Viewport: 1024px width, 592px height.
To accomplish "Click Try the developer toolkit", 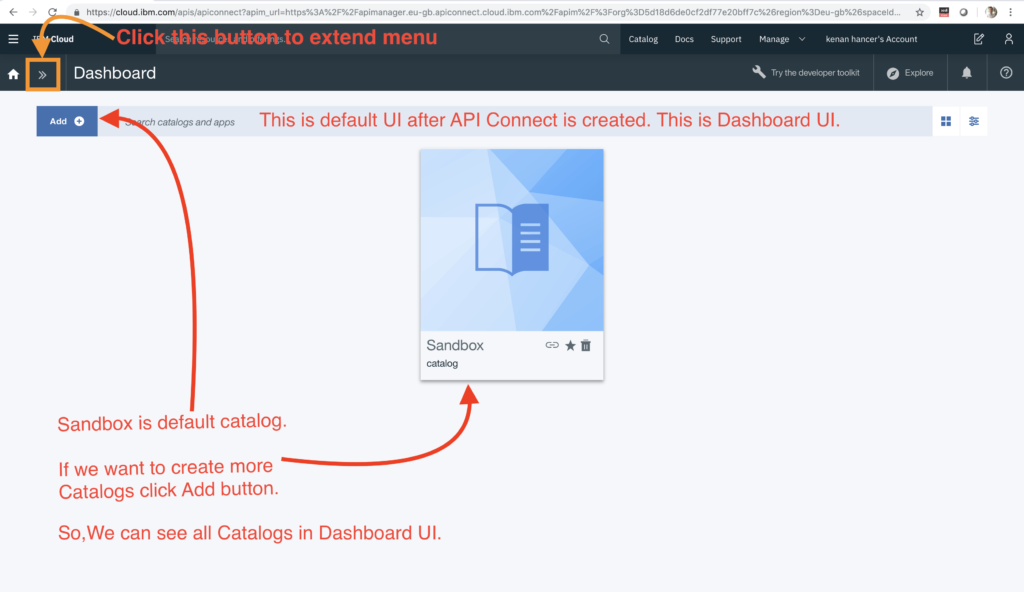I will coord(806,73).
